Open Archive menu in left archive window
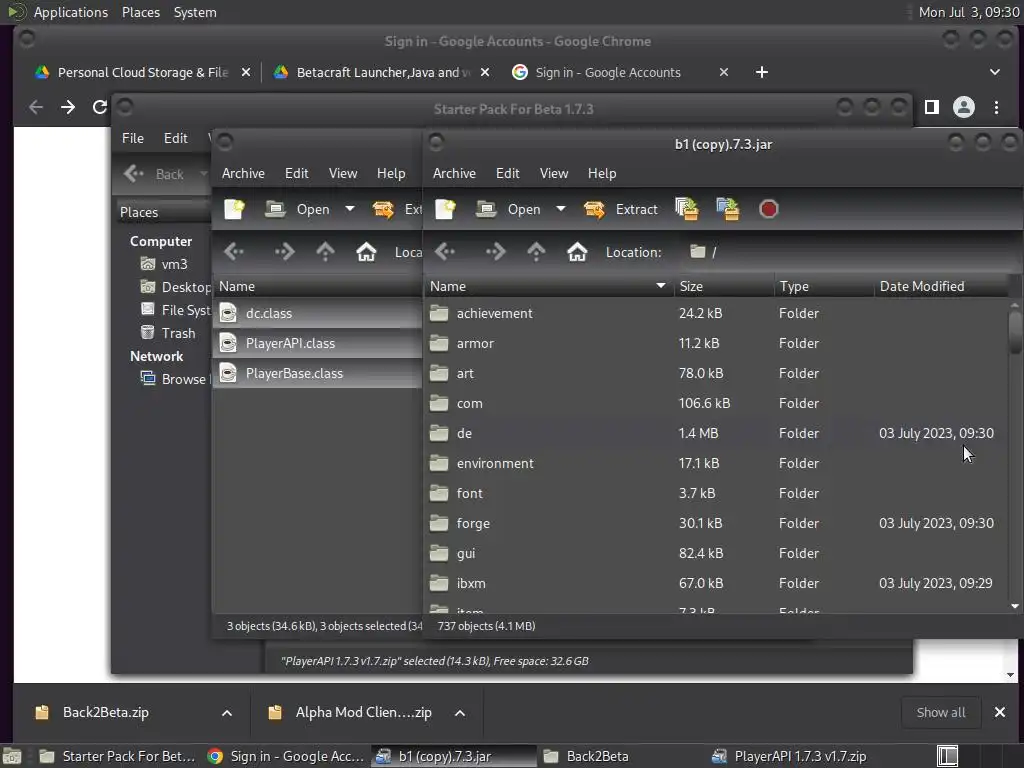This screenshot has height=768, width=1024. 243,173
